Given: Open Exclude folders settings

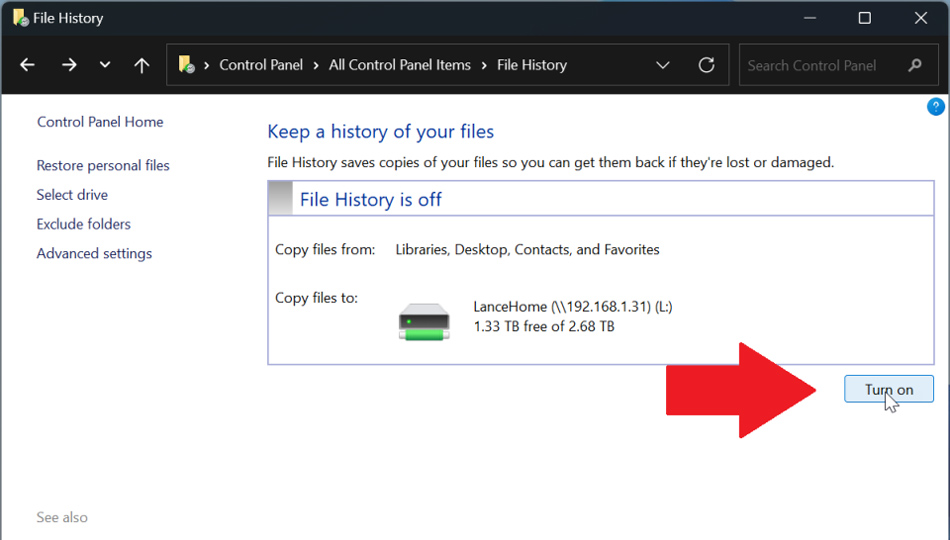Looking at the screenshot, I should point(84,224).
